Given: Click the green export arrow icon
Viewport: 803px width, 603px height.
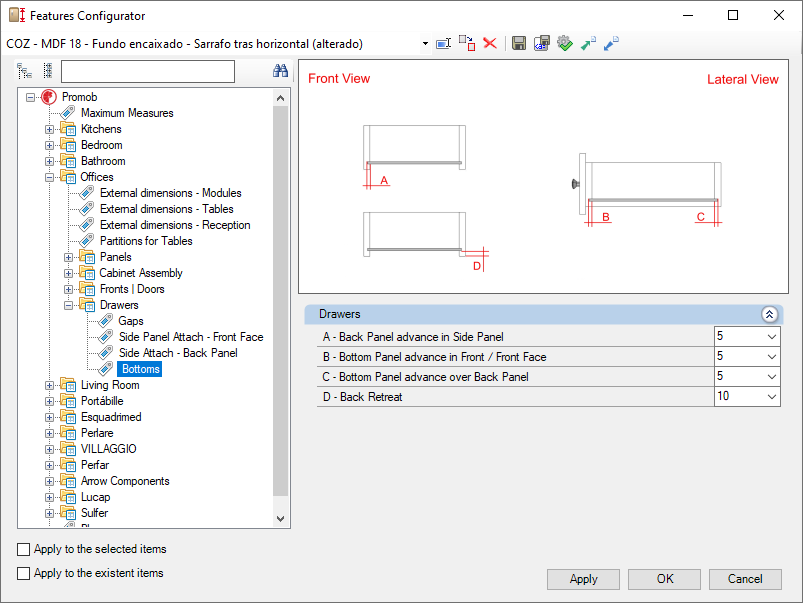Looking at the screenshot, I should (x=588, y=43).
